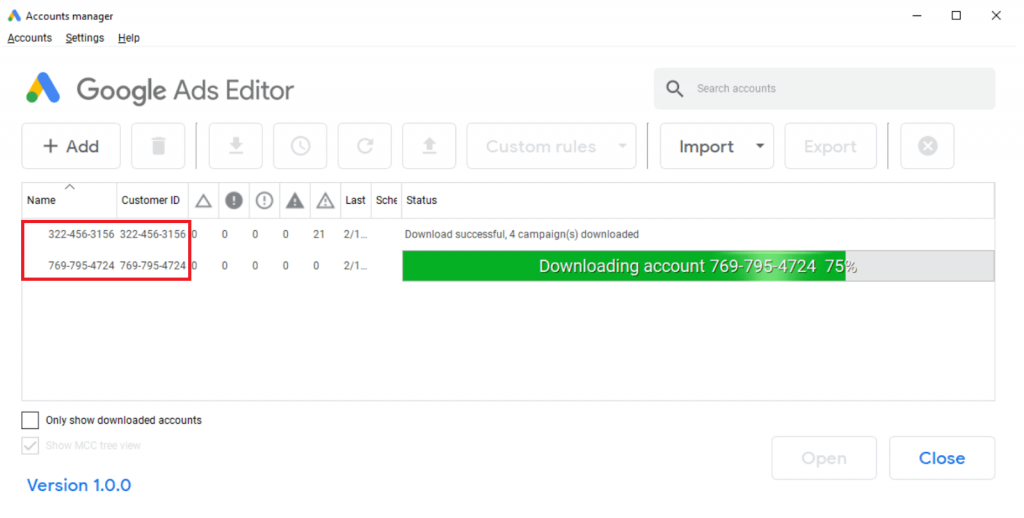Sort accounts by the Name column
Viewport: 1024px width, 518px height.
click(x=42, y=200)
